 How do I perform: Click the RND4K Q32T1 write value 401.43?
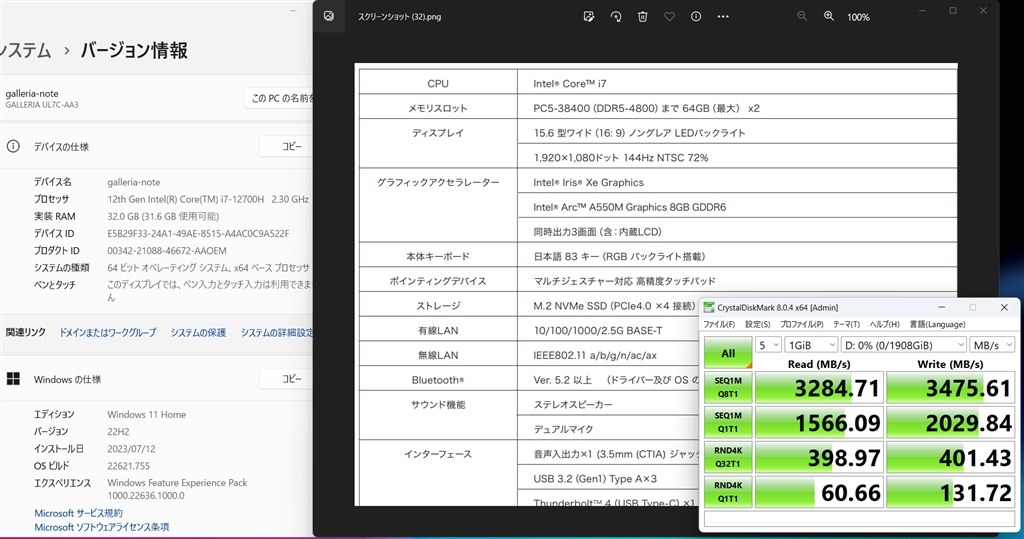point(951,457)
